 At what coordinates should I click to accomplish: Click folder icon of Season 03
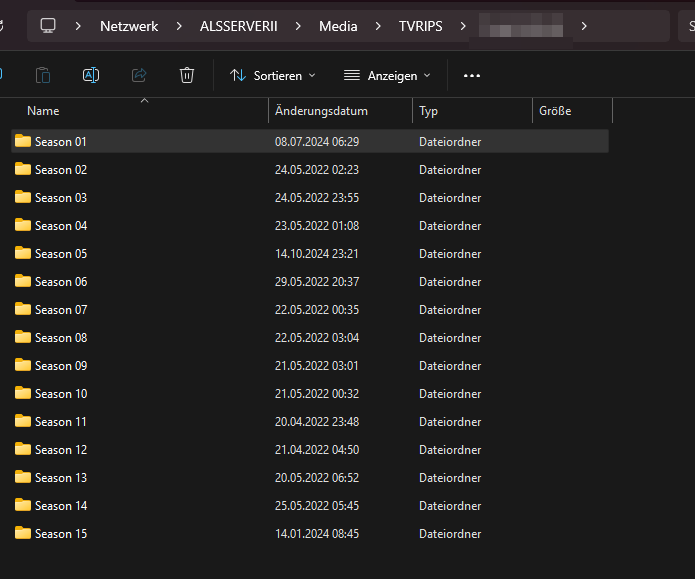point(23,197)
